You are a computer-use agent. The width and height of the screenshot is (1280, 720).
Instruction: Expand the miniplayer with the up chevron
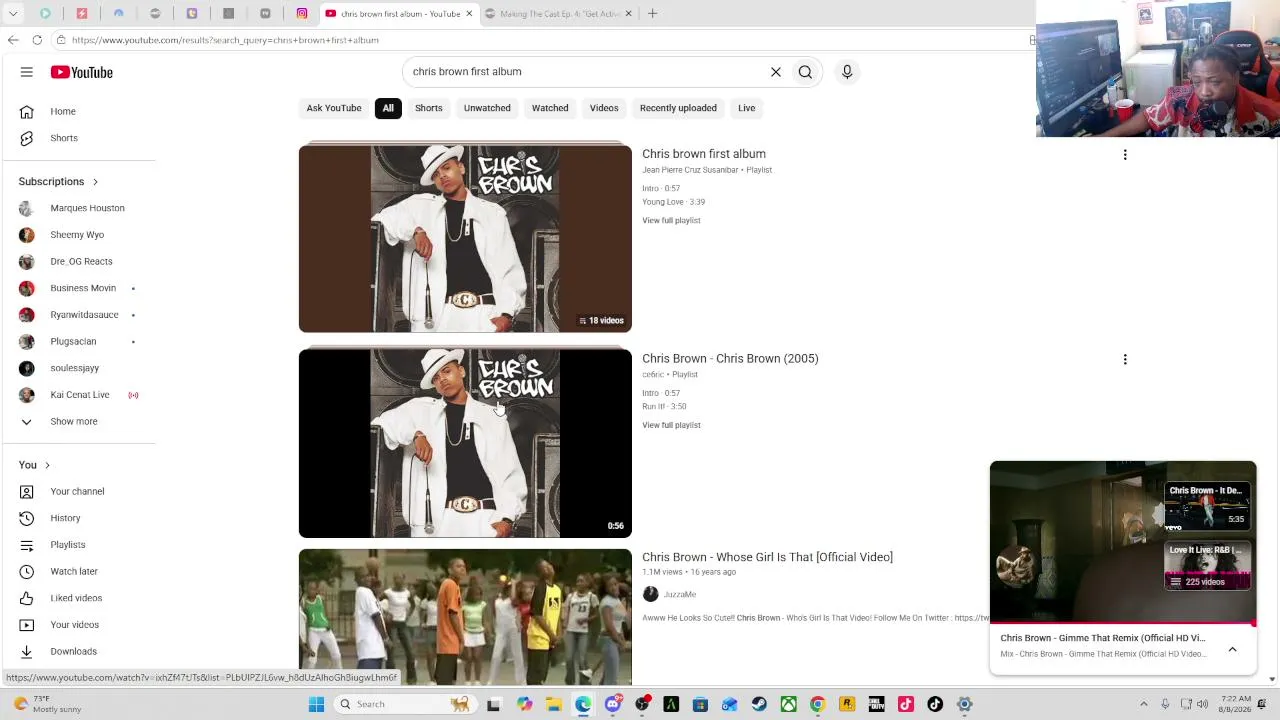[1232, 649]
